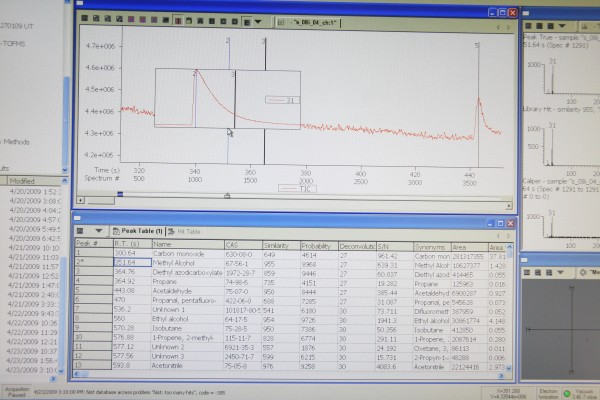Open the peak table toolbar dropdown arrow
Screen dimensions: 600x400
click(x=99, y=231)
